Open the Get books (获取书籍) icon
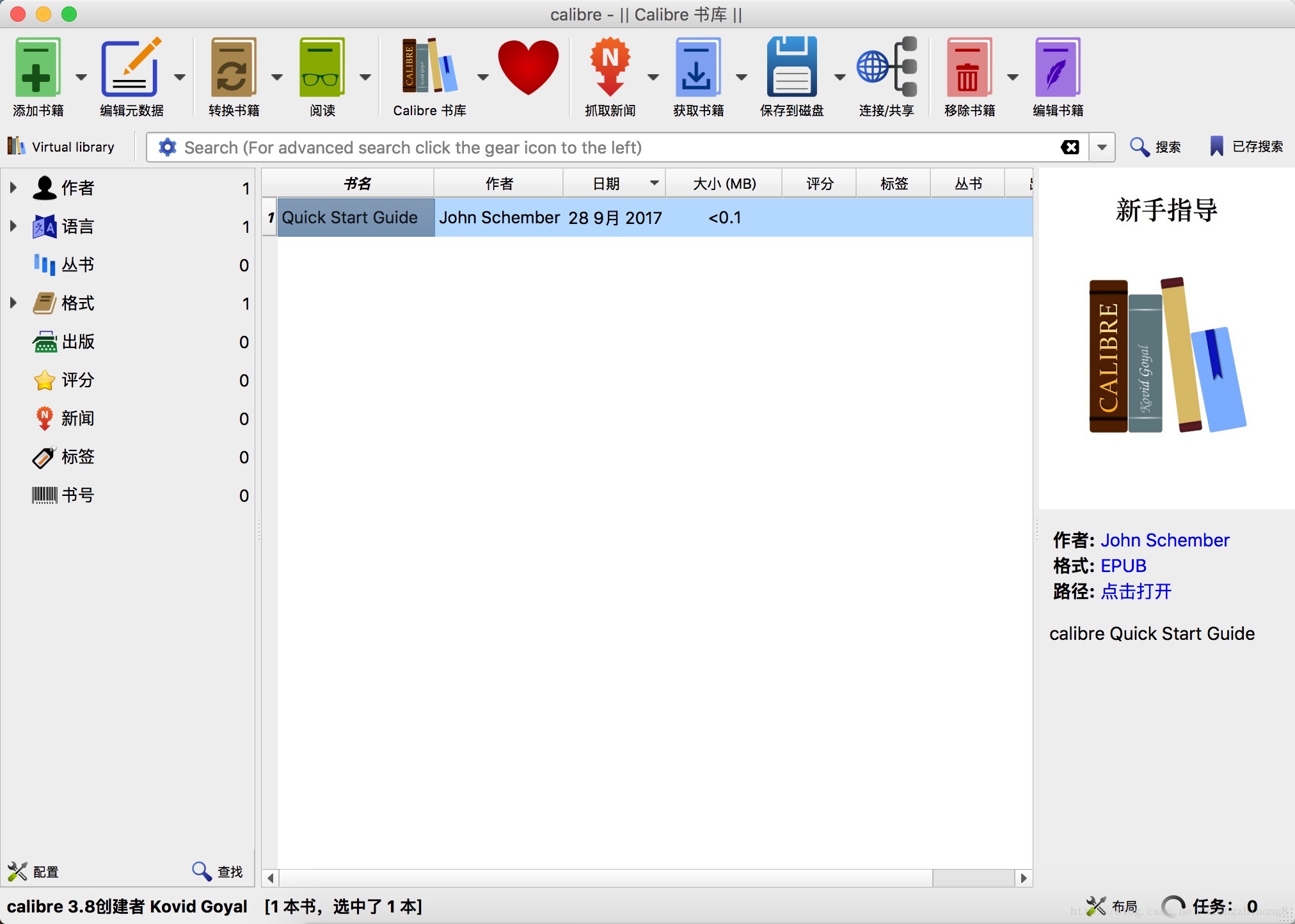This screenshot has height=924, width=1295. point(698,67)
